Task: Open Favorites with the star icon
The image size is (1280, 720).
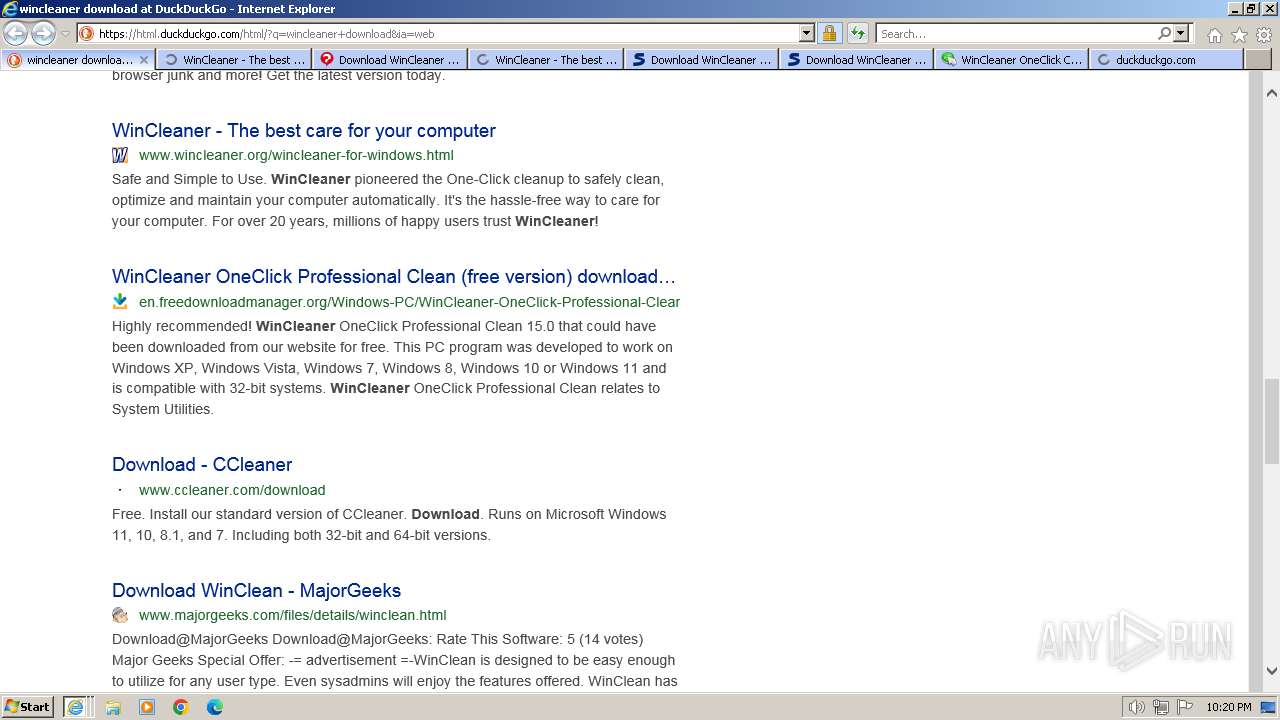Action: pyautogui.click(x=1239, y=35)
